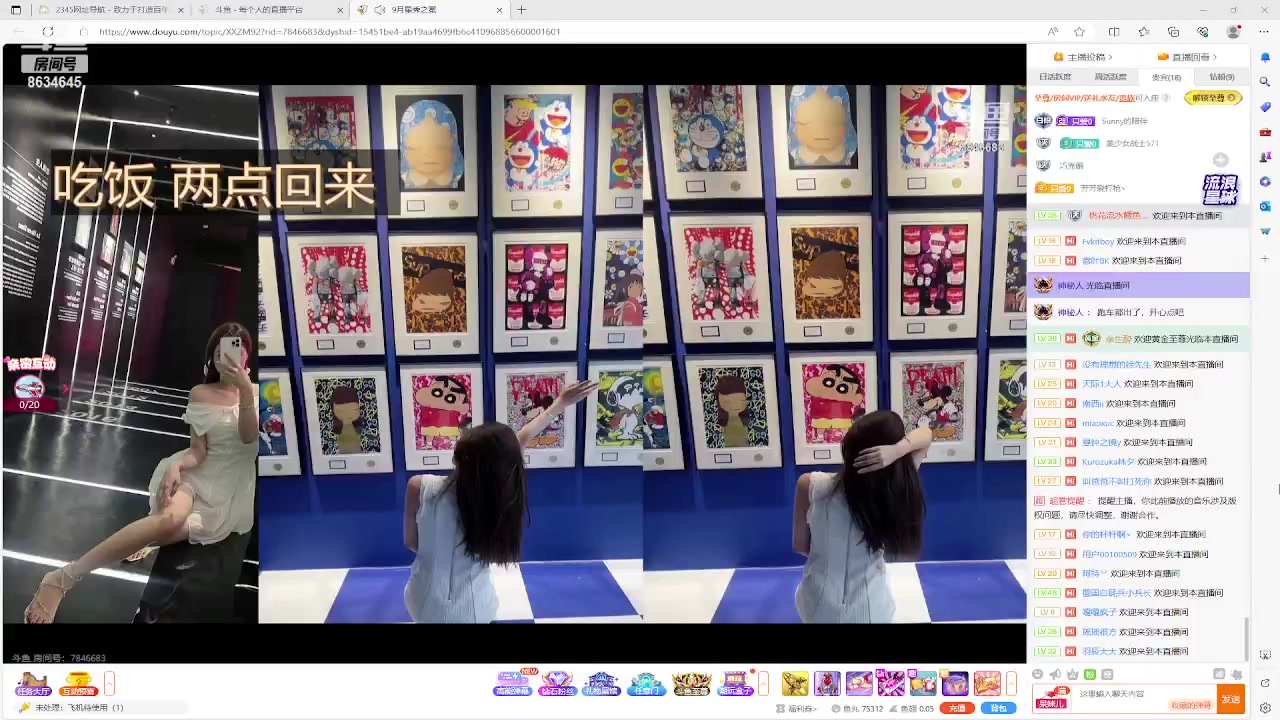Viewport: 1280px width, 720px height.
Task: Click the emoji smiley icon above chat input
Action: [1037, 675]
